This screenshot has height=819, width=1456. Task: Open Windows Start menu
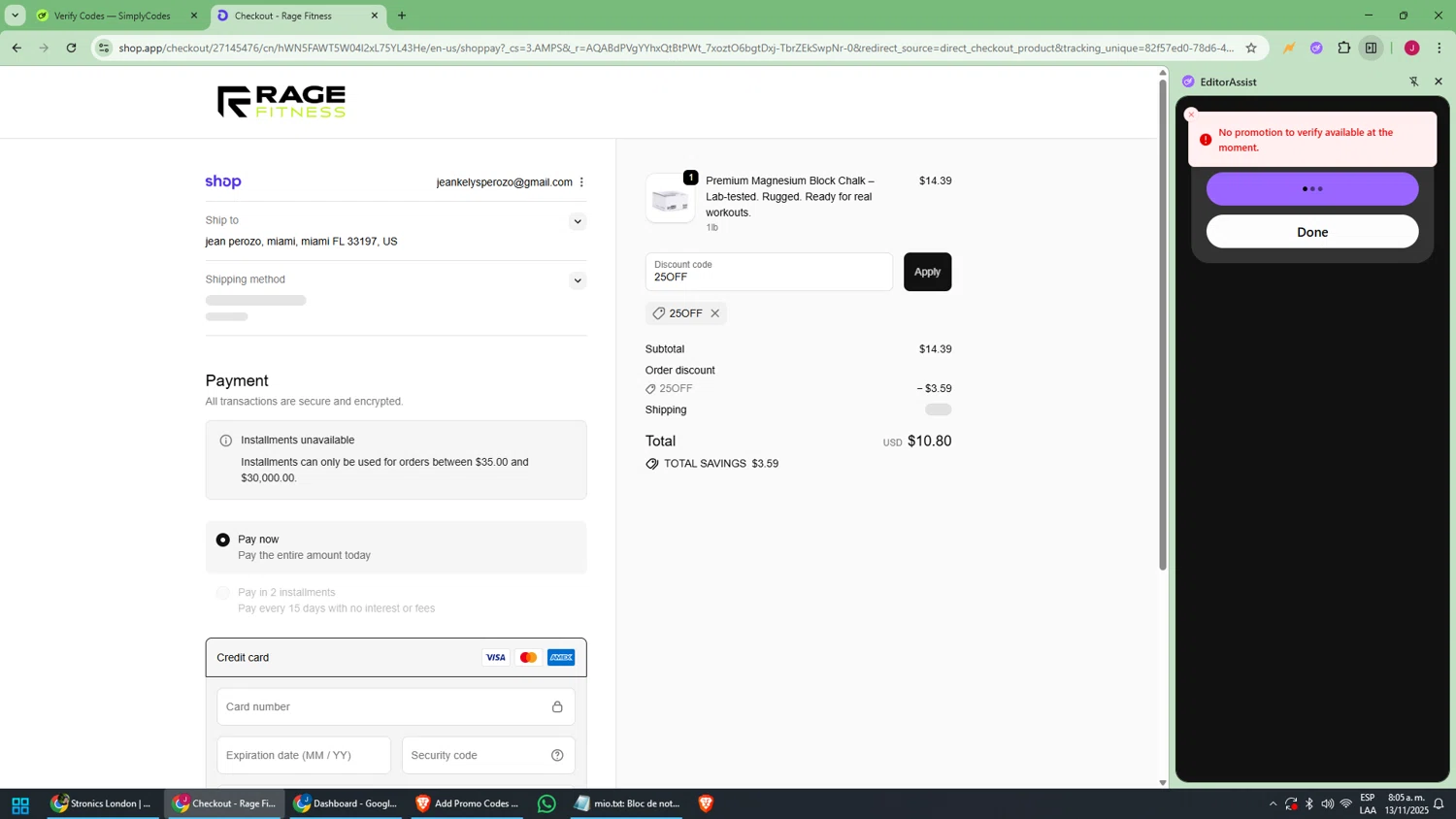(20, 804)
